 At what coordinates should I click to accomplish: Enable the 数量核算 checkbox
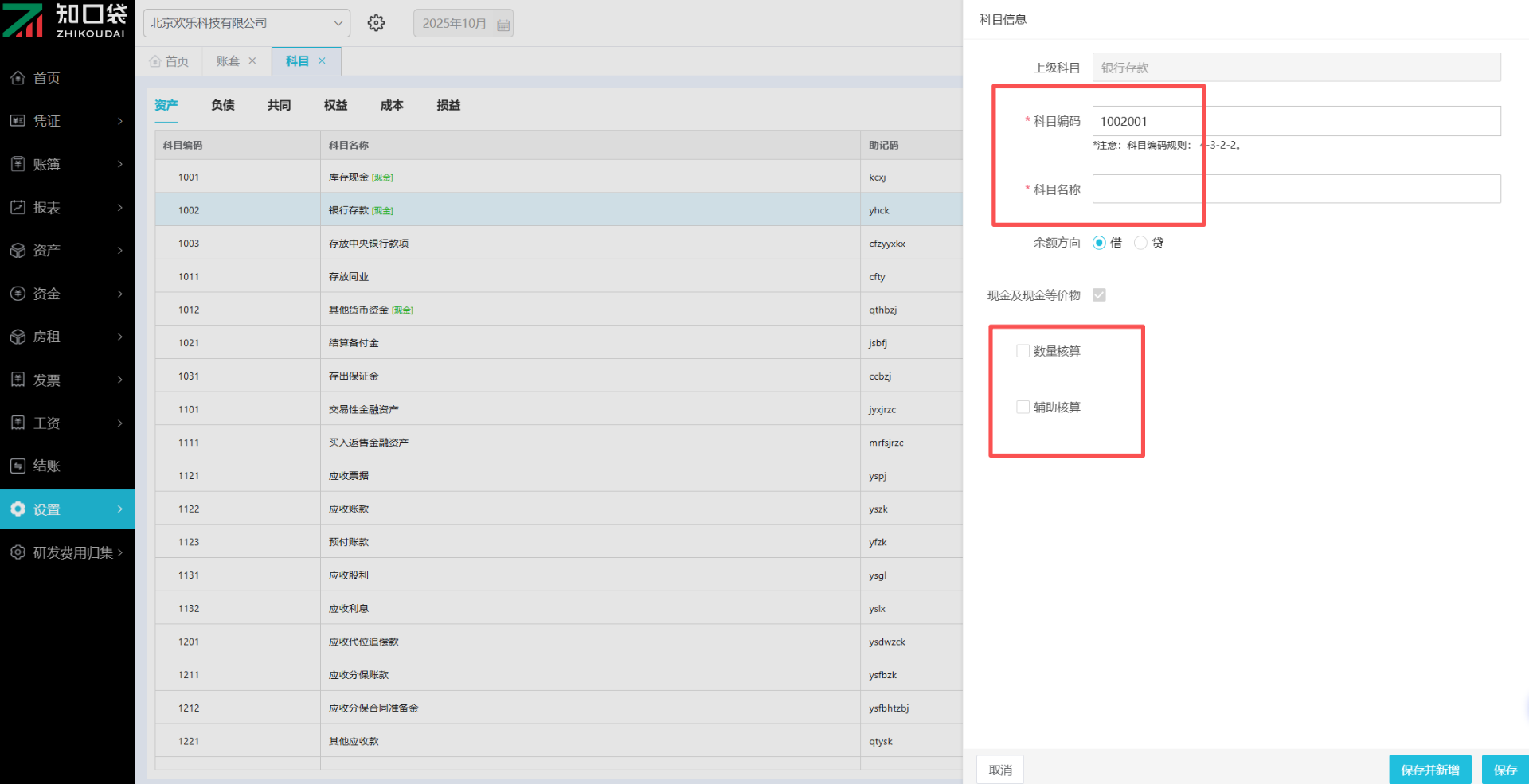coord(1023,351)
